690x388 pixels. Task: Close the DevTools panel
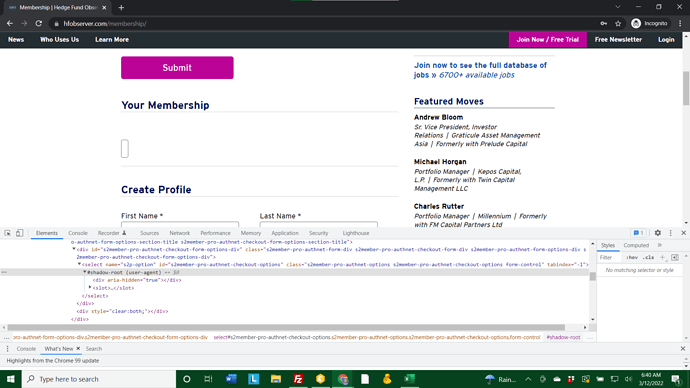click(x=683, y=233)
